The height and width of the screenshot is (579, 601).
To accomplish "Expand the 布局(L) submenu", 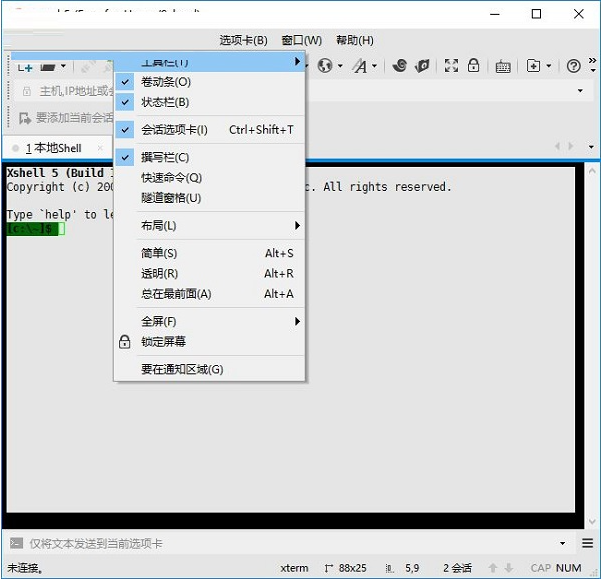I will pos(209,226).
